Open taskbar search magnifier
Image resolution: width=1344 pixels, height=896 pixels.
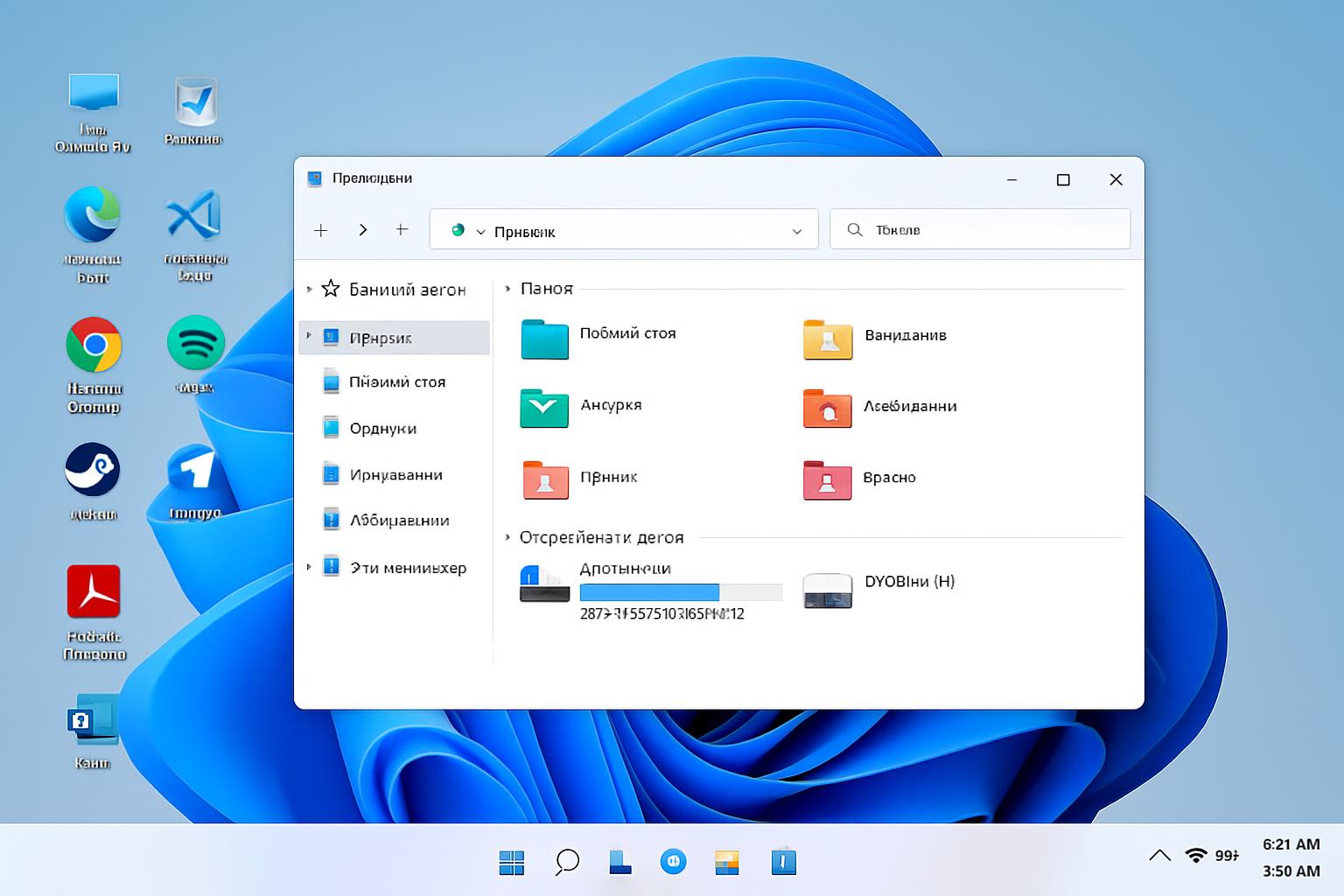(567, 862)
